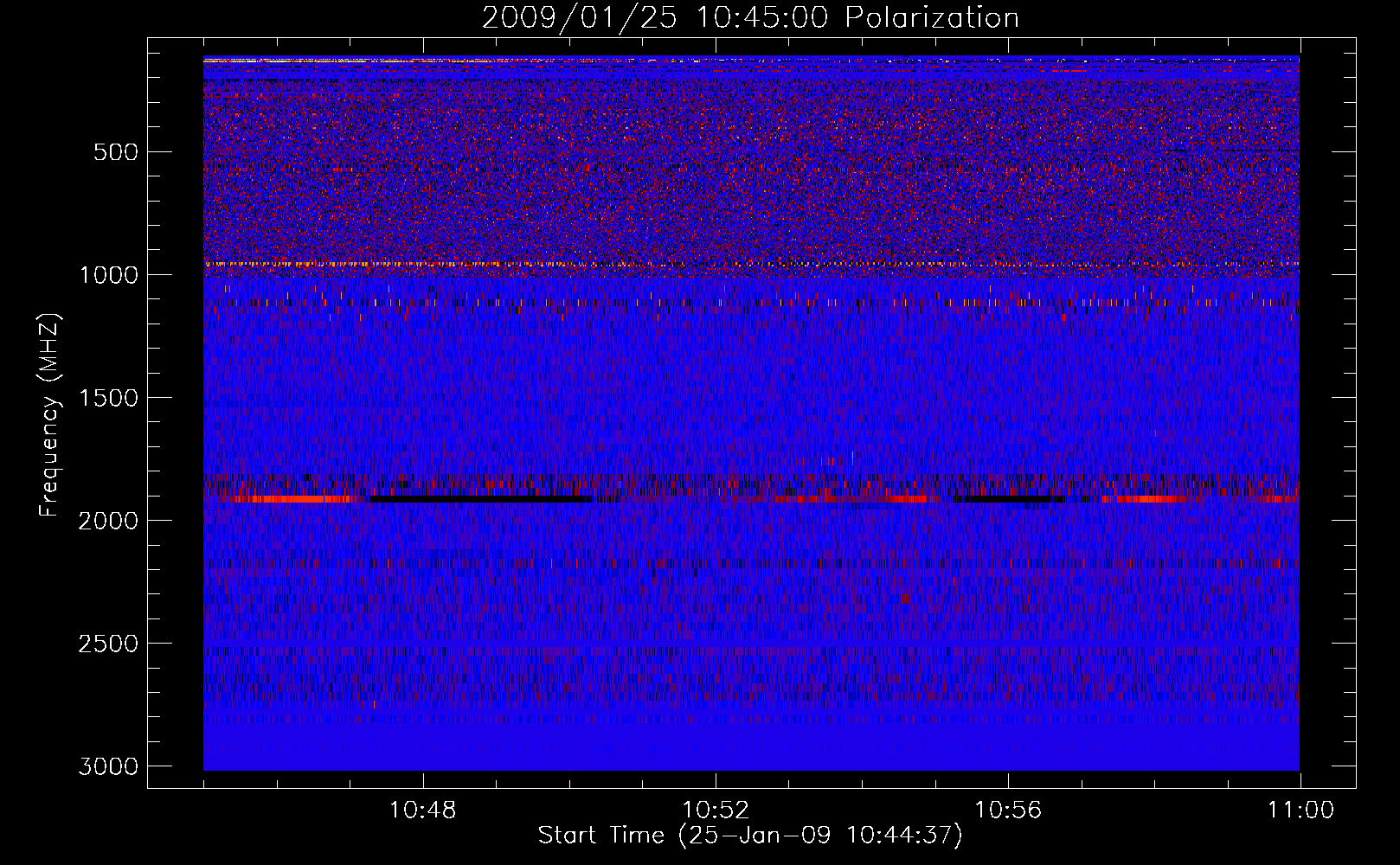Click the 2000 frequency tick label

pos(109,521)
